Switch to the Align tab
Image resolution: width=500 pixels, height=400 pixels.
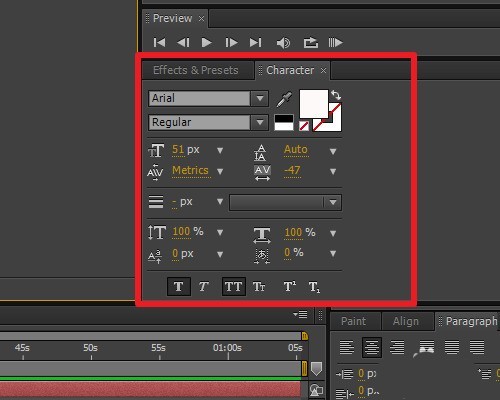(406, 321)
